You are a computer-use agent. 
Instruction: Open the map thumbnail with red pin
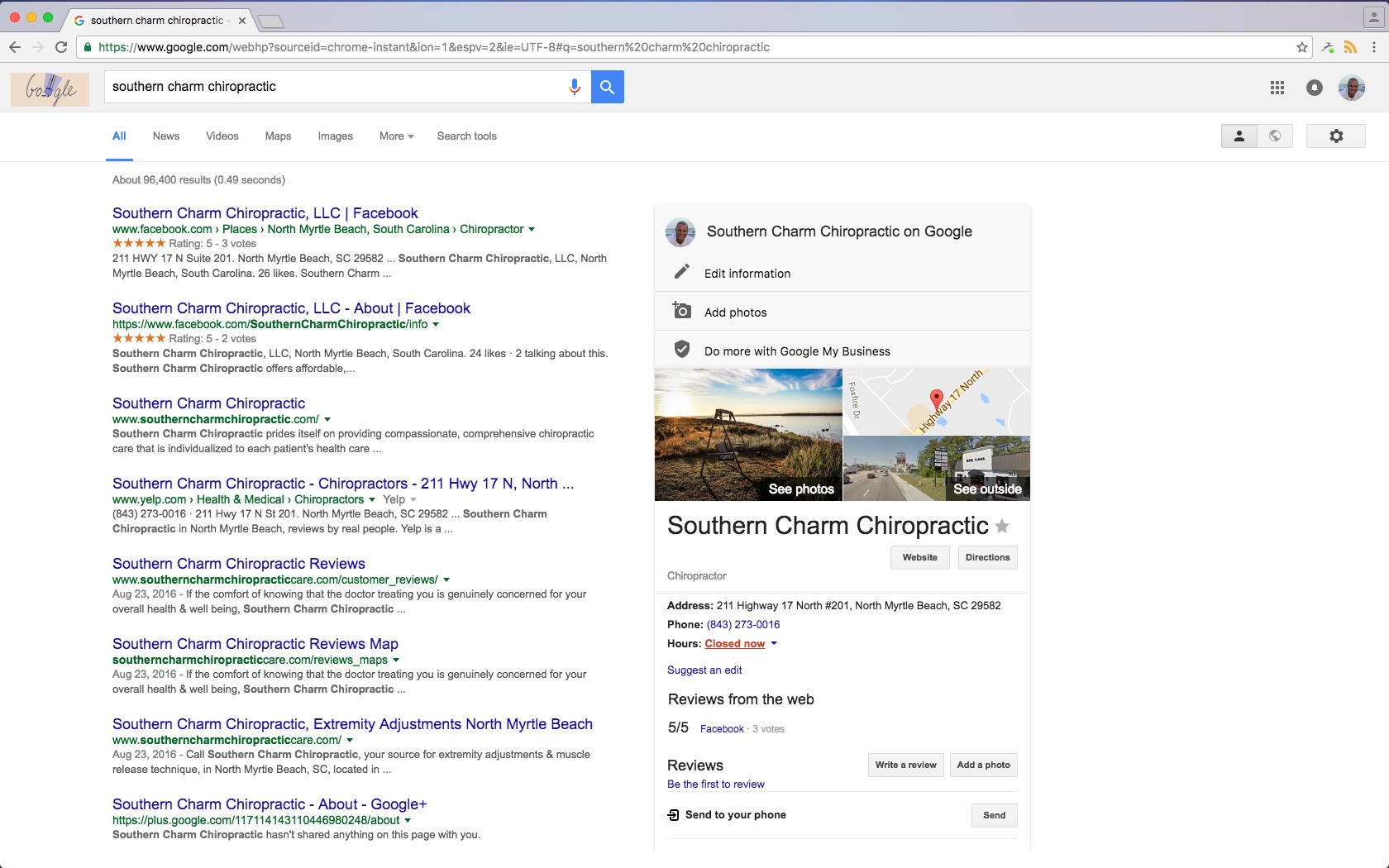click(937, 402)
